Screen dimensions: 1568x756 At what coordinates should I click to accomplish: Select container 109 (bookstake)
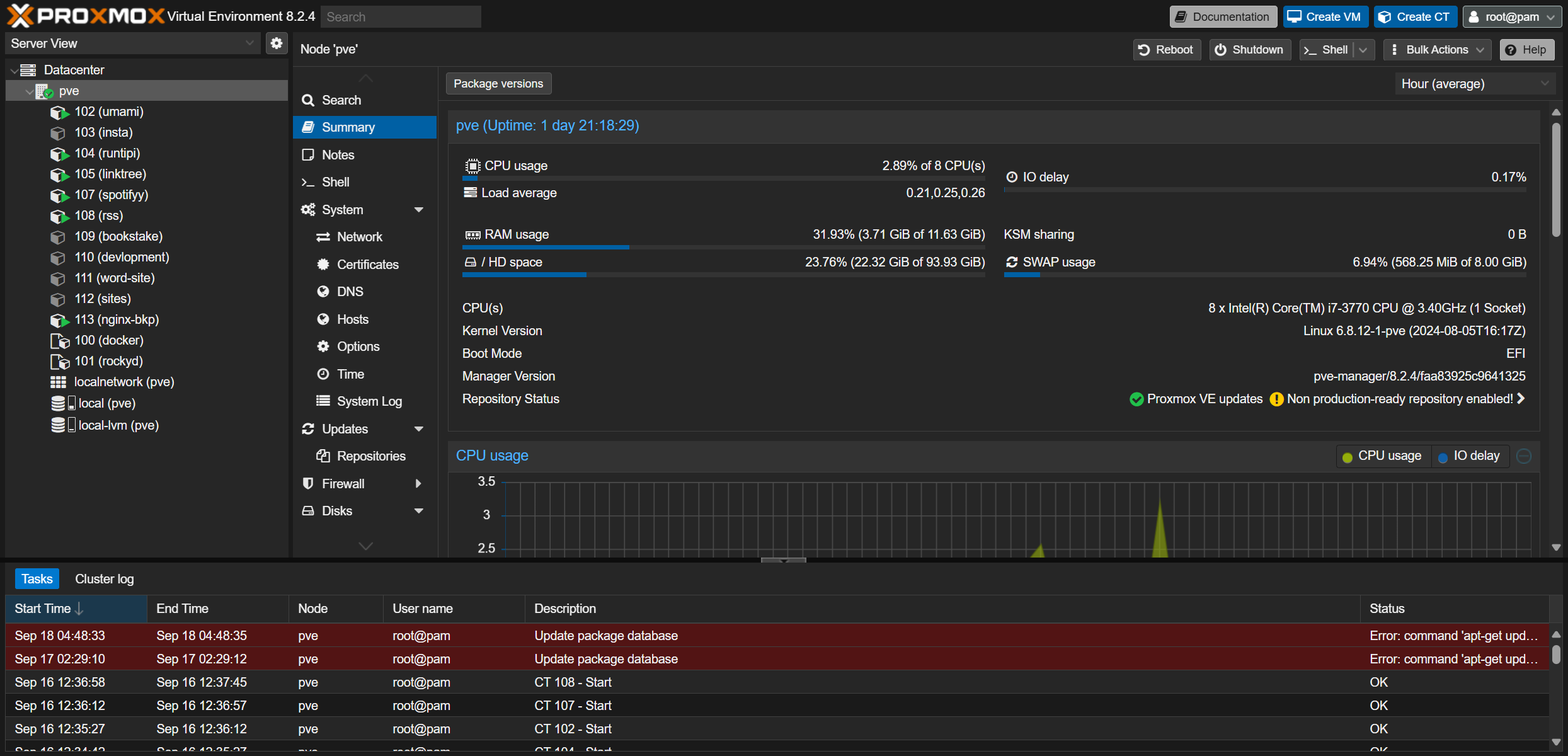tap(118, 236)
